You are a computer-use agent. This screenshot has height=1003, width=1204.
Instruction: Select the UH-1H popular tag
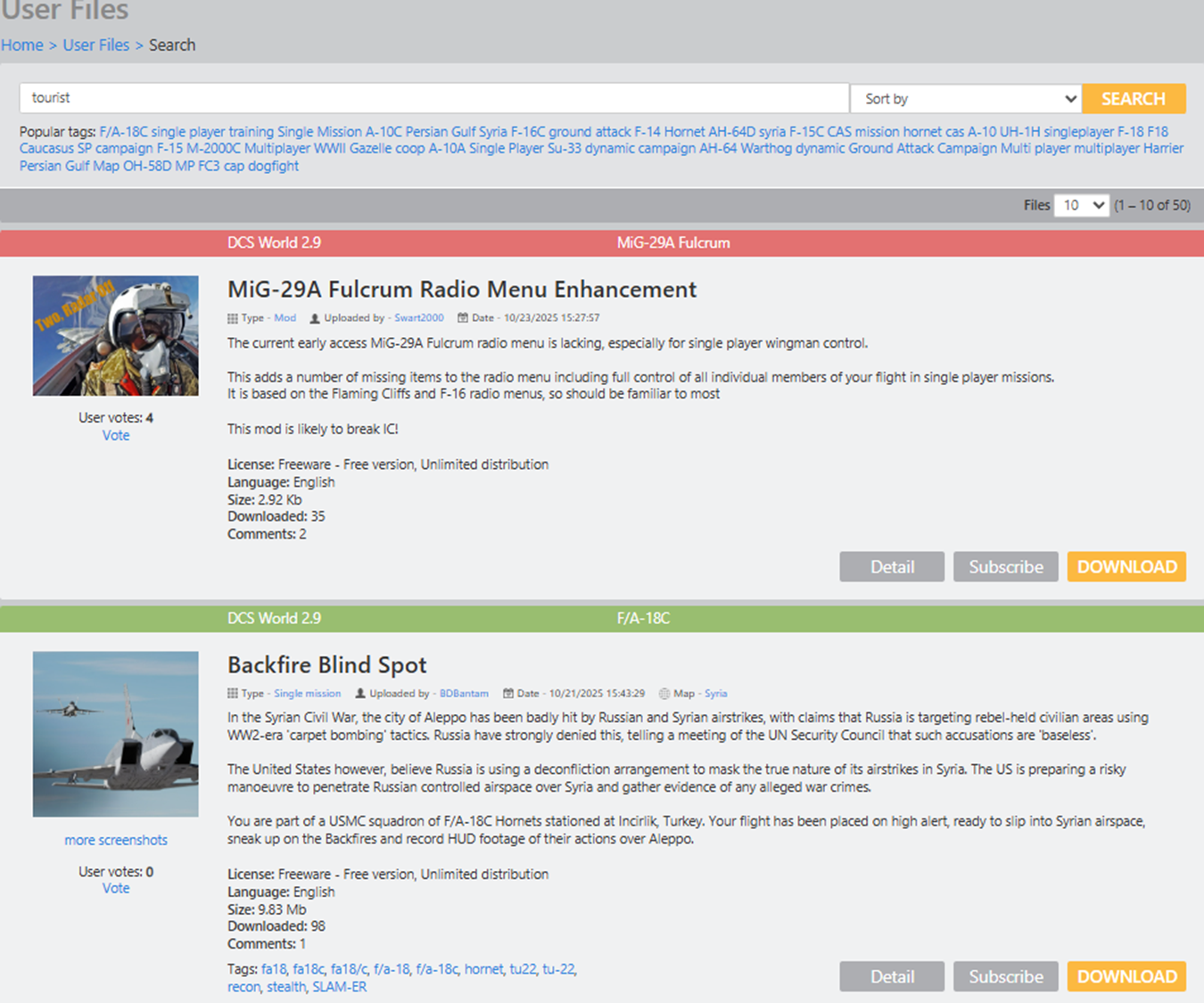[x=1020, y=132]
